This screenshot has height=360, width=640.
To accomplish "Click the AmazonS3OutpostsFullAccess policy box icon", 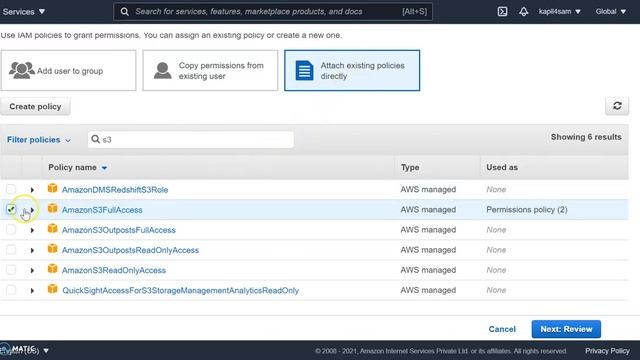I will [x=52, y=228].
